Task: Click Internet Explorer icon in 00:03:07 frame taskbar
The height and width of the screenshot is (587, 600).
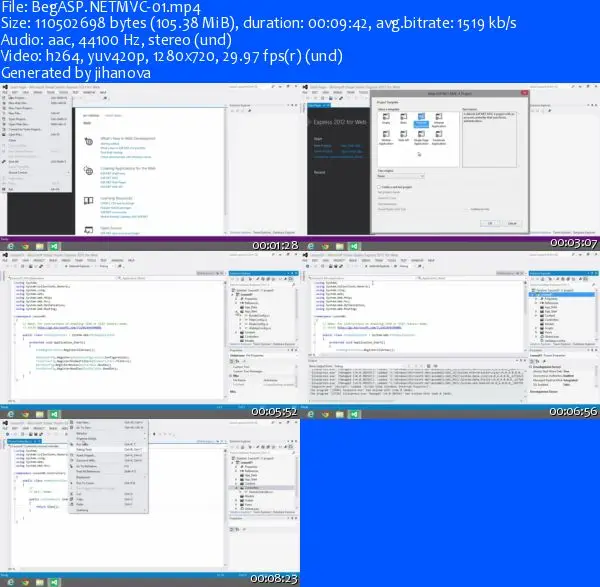Action: [x=311, y=246]
